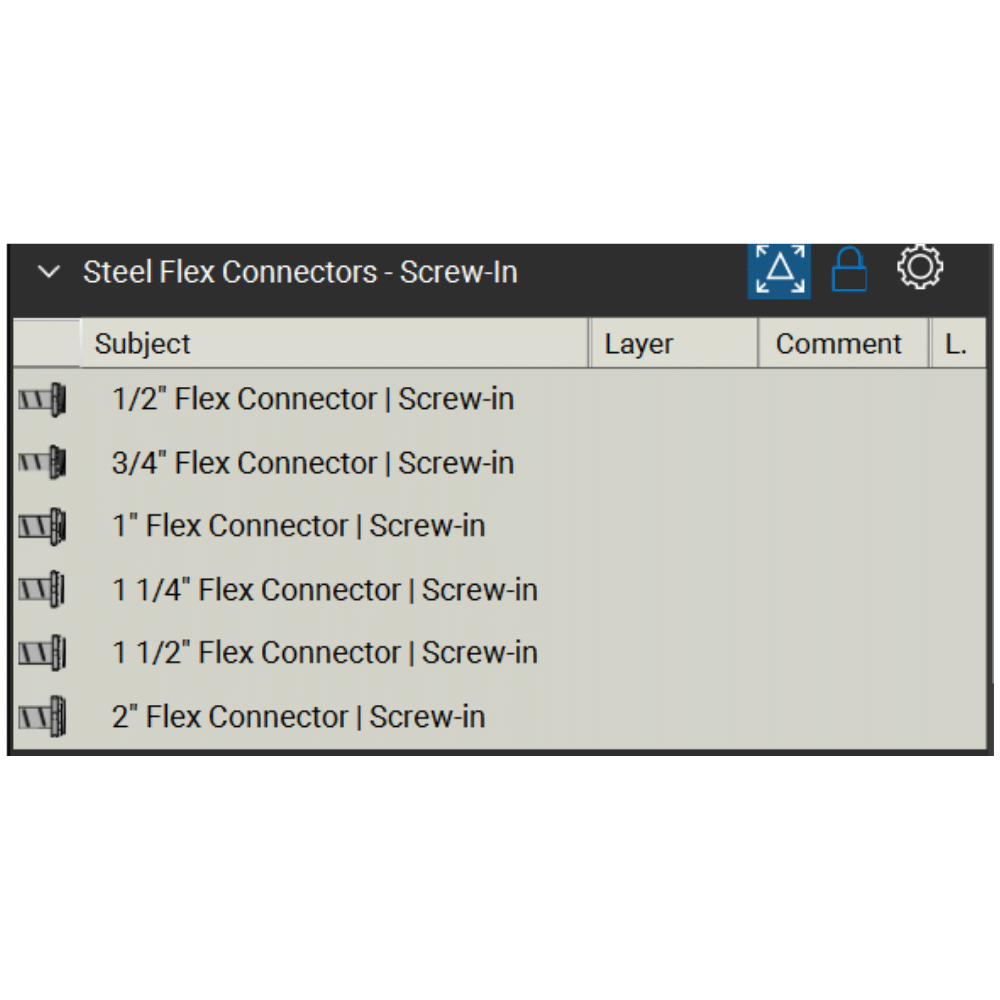Click the scale-to-fit triangle icon in header
The height and width of the screenshot is (1000, 1000).
(779, 270)
